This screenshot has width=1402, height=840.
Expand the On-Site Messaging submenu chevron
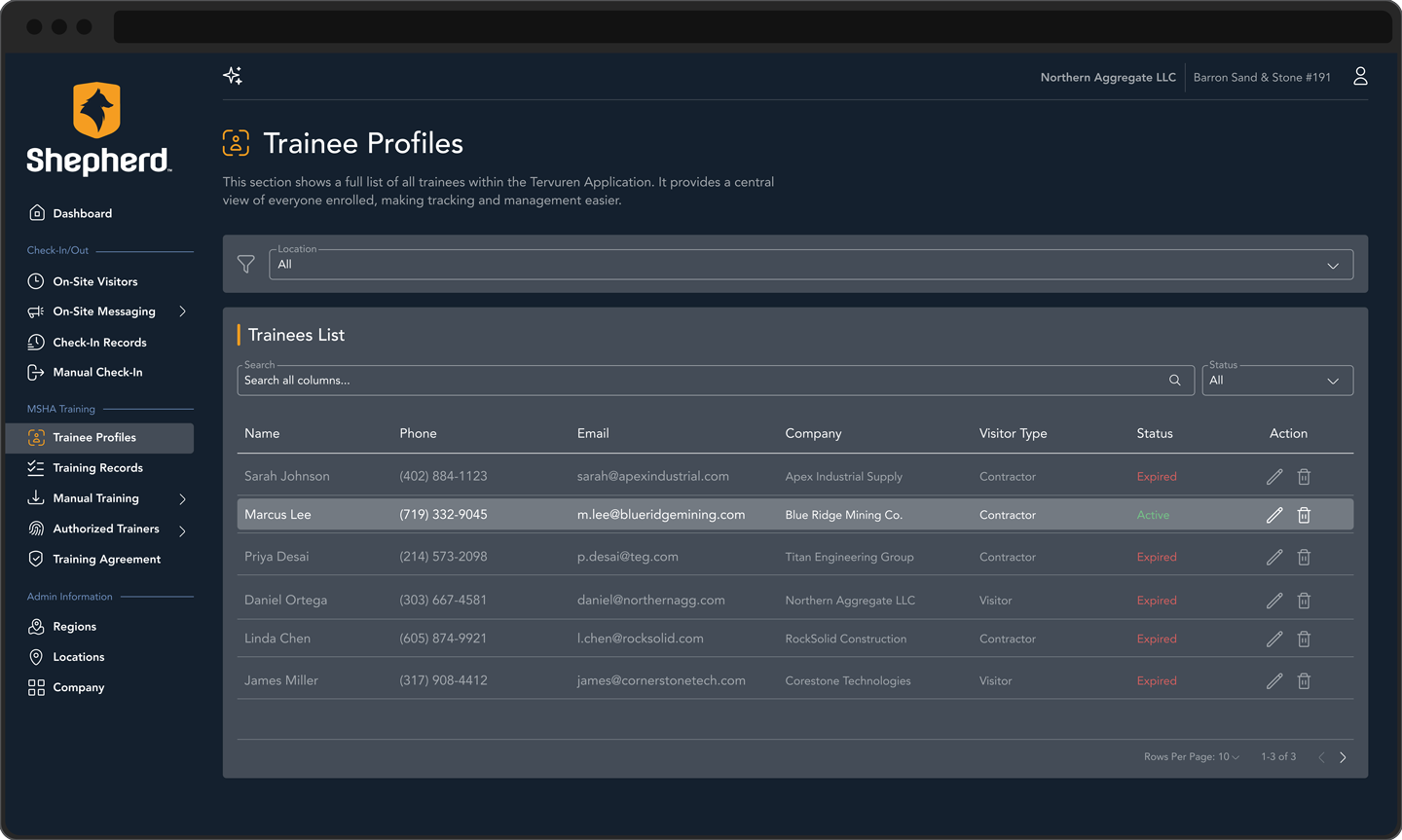(x=181, y=311)
